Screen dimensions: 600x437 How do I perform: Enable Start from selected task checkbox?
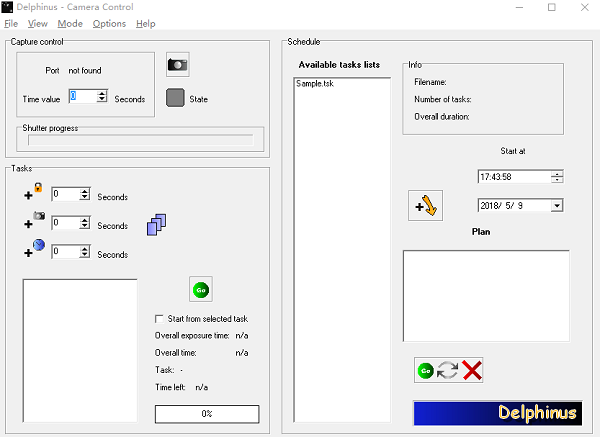(x=160, y=318)
